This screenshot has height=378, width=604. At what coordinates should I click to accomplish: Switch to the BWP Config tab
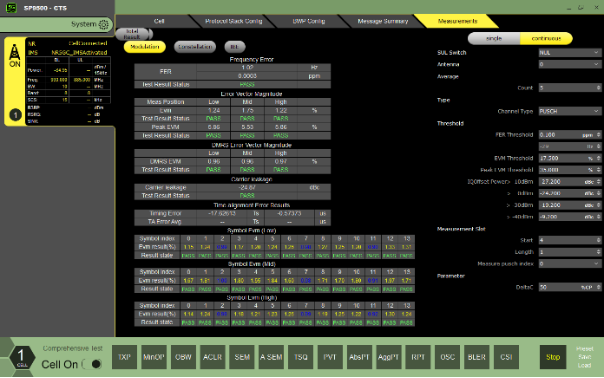pyautogui.click(x=309, y=21)
